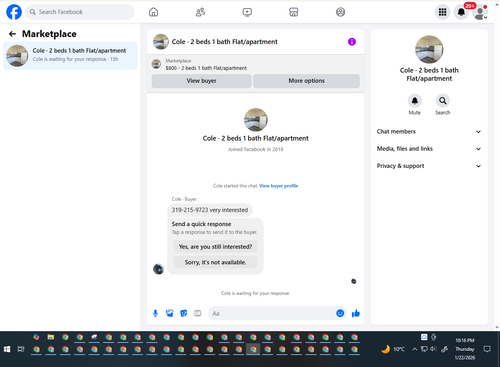This screenshot has width=500, height=367.
Task: Send a thumbs-up like
Action: coord(356,313)
